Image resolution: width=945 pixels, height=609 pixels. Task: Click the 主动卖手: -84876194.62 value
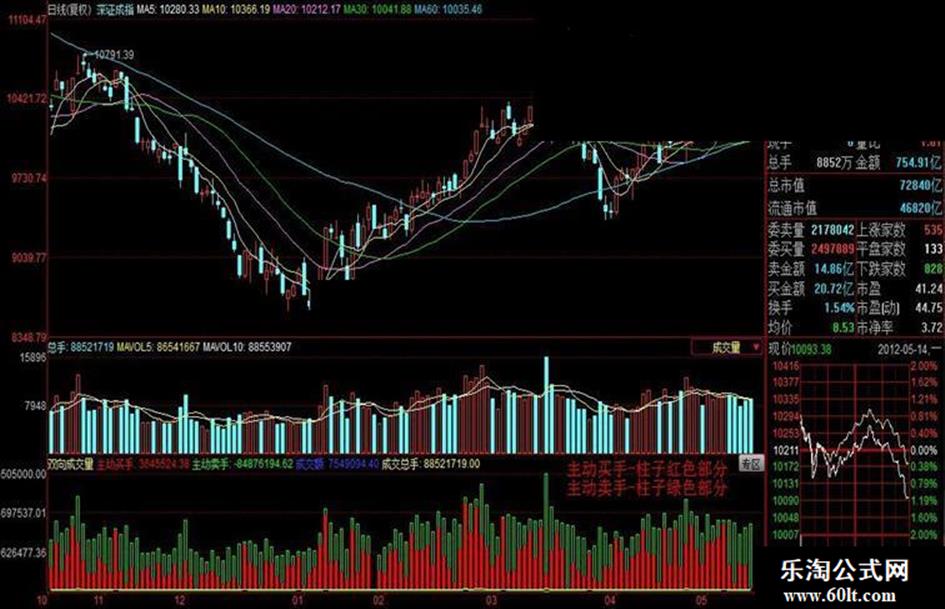pos(242,464)
